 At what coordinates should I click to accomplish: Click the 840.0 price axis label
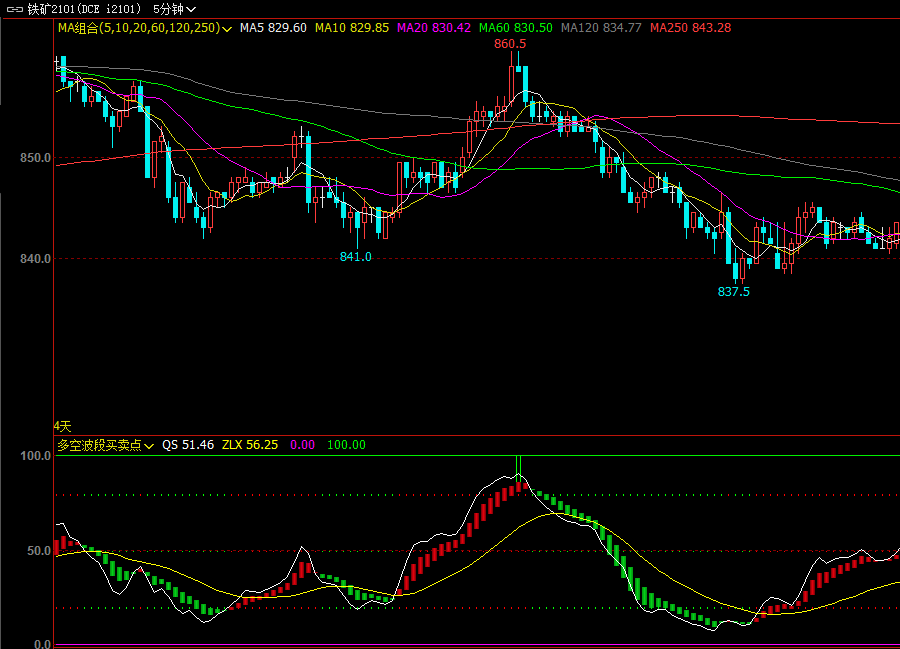tap(36, 259)
